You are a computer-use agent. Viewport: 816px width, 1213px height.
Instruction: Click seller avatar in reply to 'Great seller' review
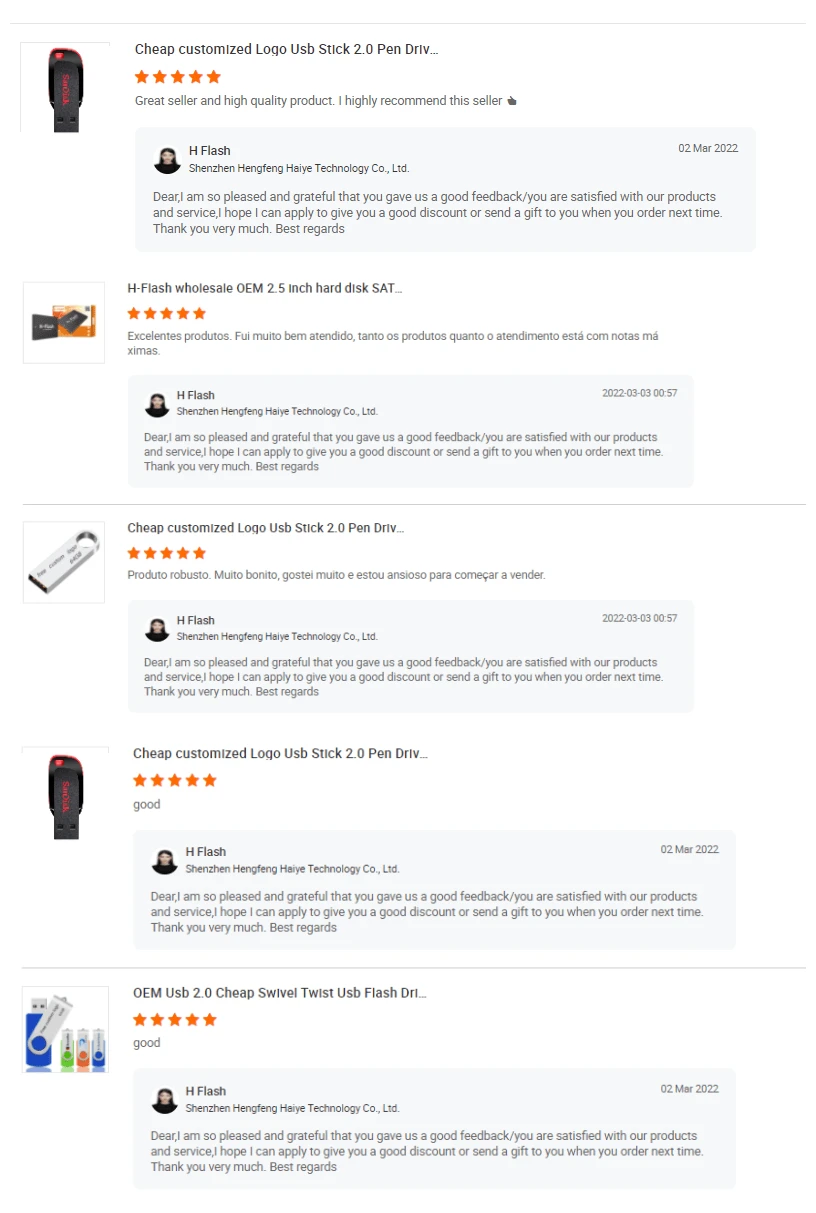[167, 160]
